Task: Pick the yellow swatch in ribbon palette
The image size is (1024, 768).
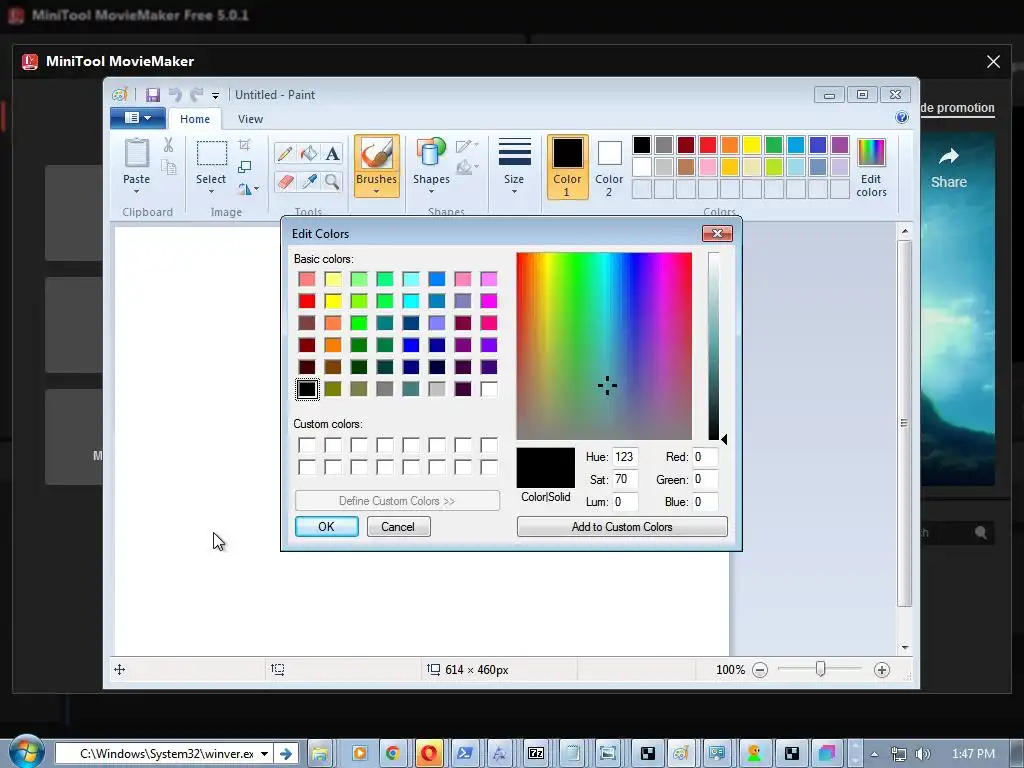Action: coord(752,145)
